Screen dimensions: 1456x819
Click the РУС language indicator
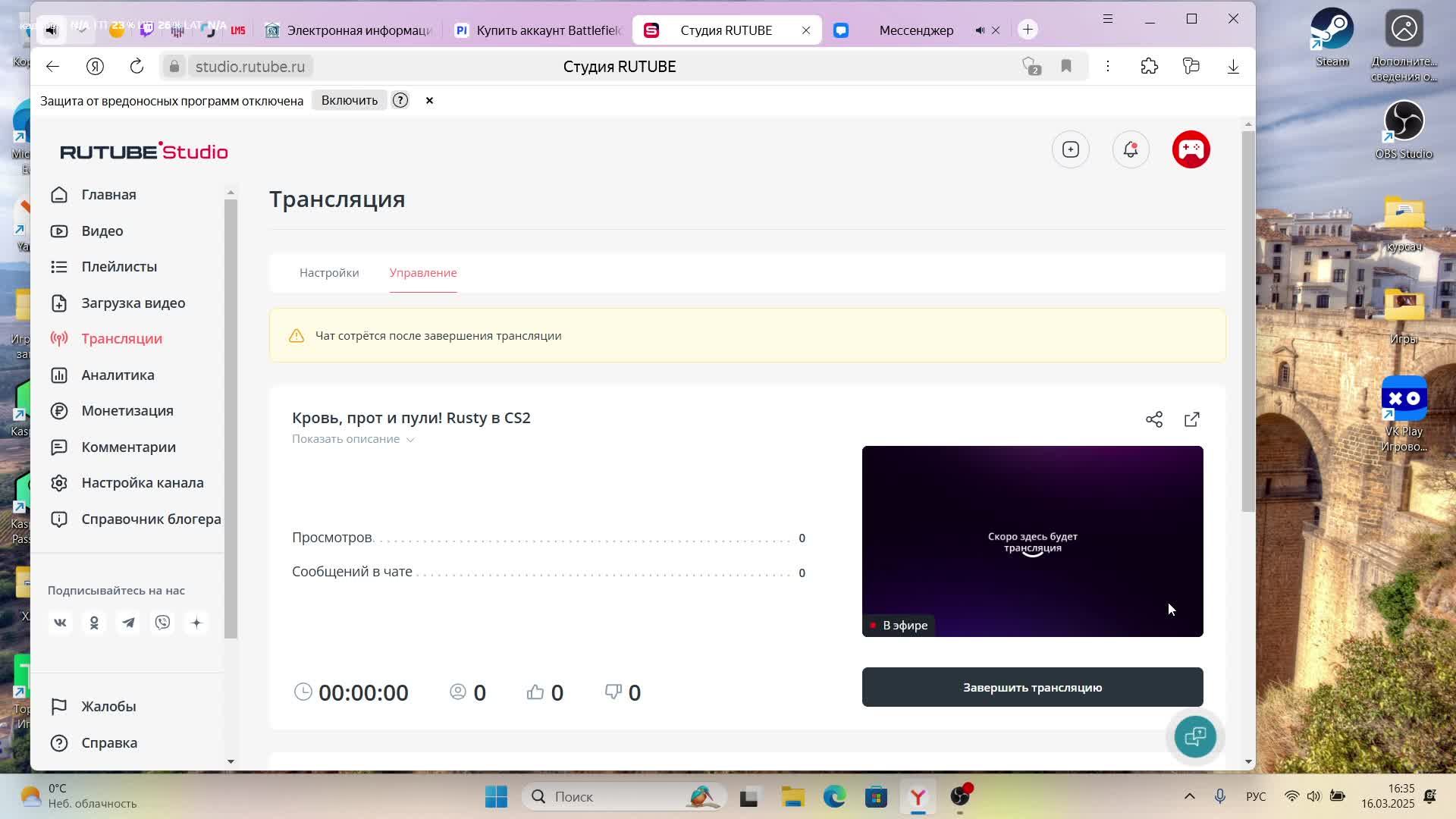1256,797
